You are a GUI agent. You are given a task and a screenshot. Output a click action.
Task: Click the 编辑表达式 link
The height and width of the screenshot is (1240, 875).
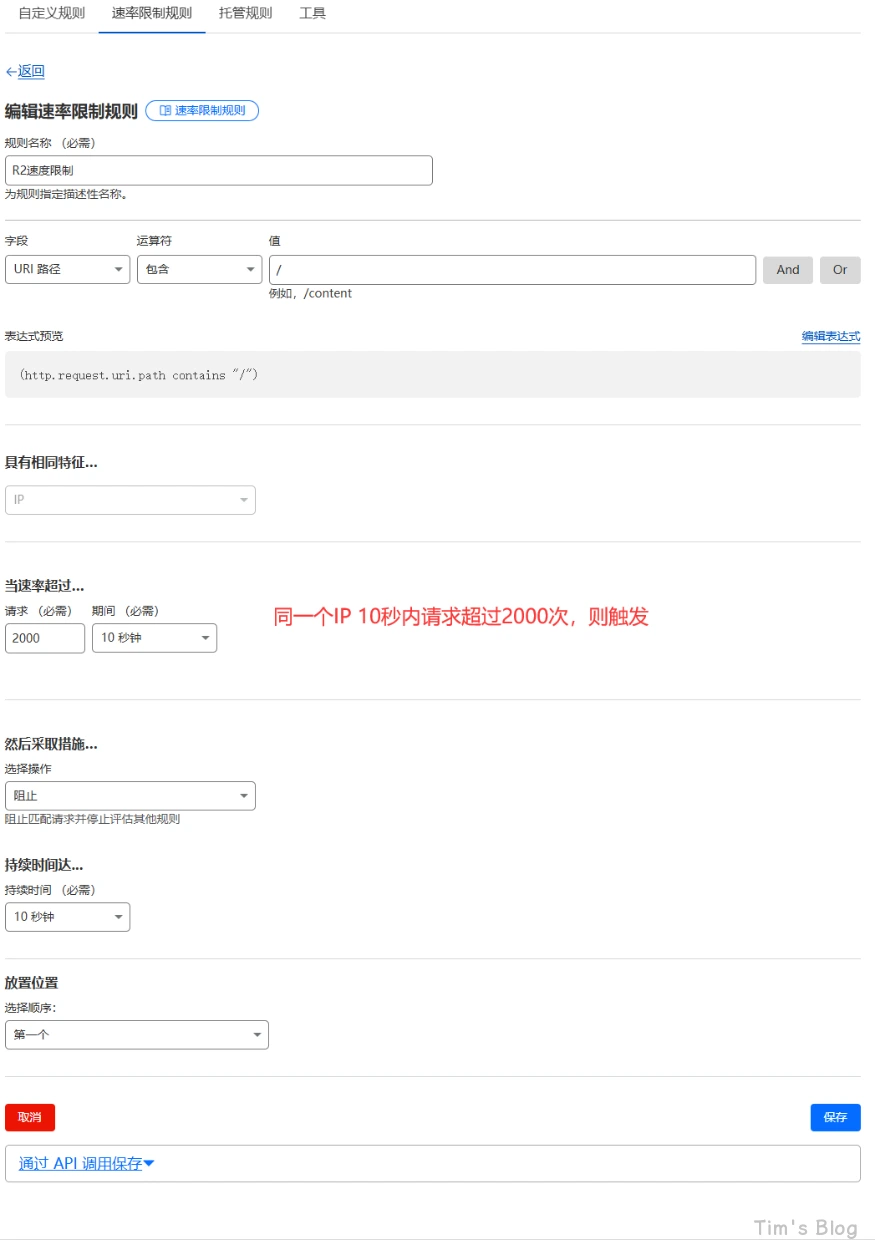tap(830, 337)
